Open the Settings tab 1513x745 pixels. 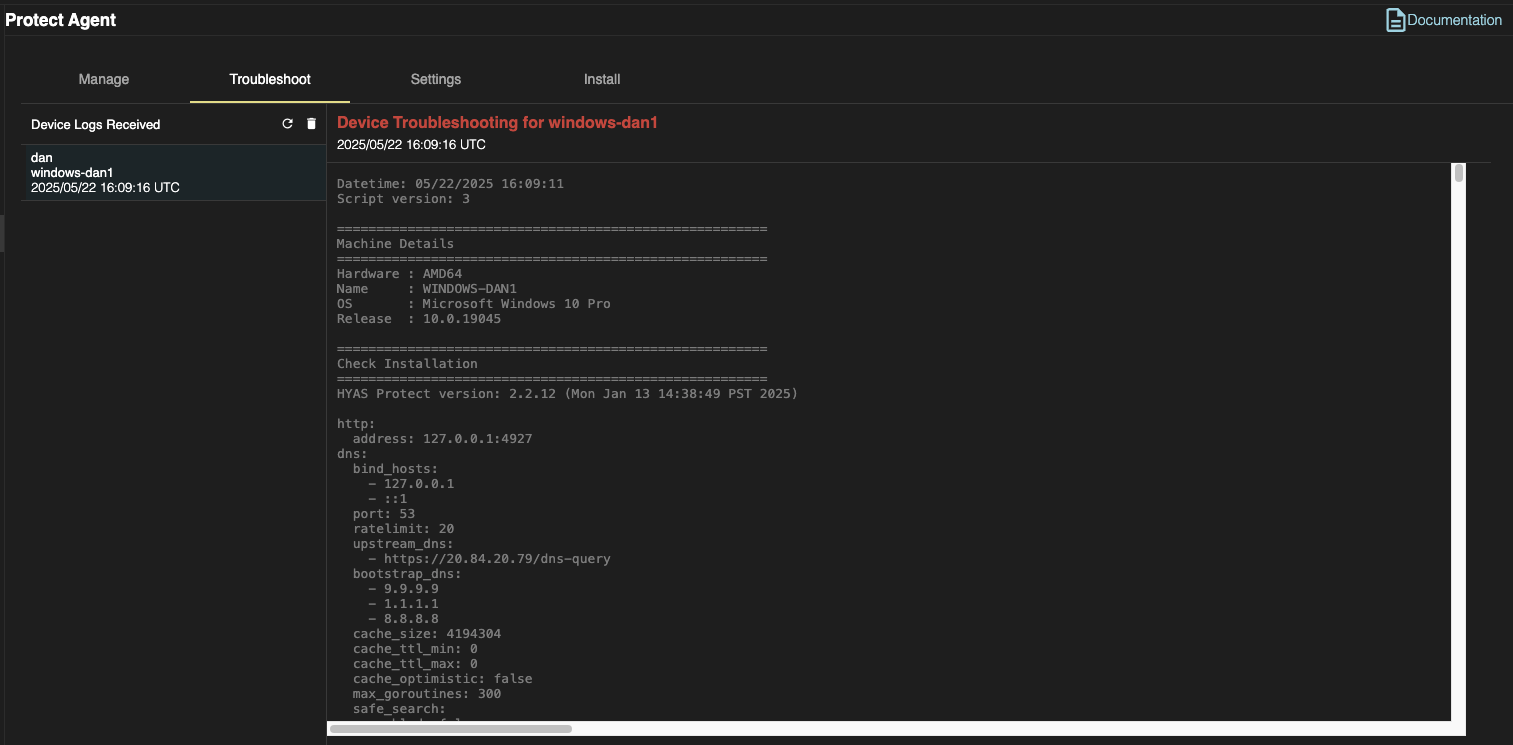(x=435, y=79)
